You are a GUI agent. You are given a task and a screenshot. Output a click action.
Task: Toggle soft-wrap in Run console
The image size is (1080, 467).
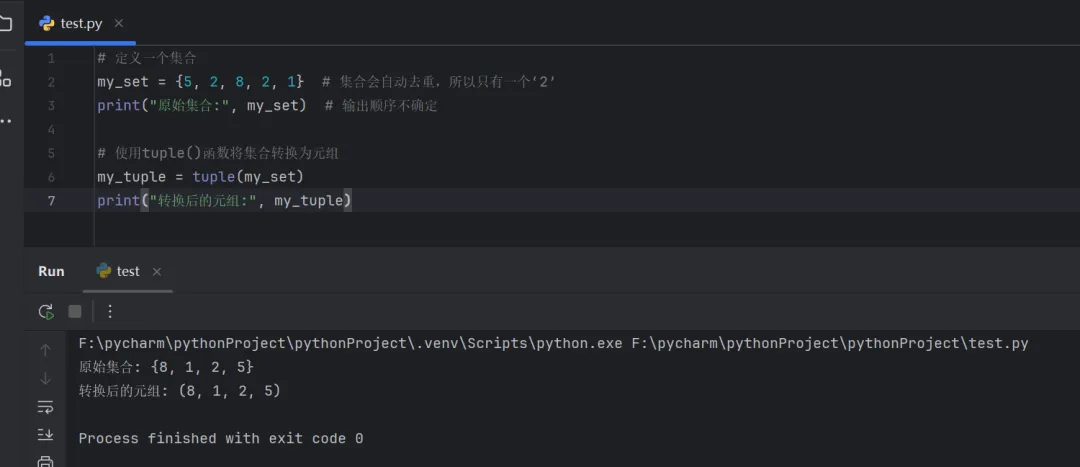coord(45,407)
